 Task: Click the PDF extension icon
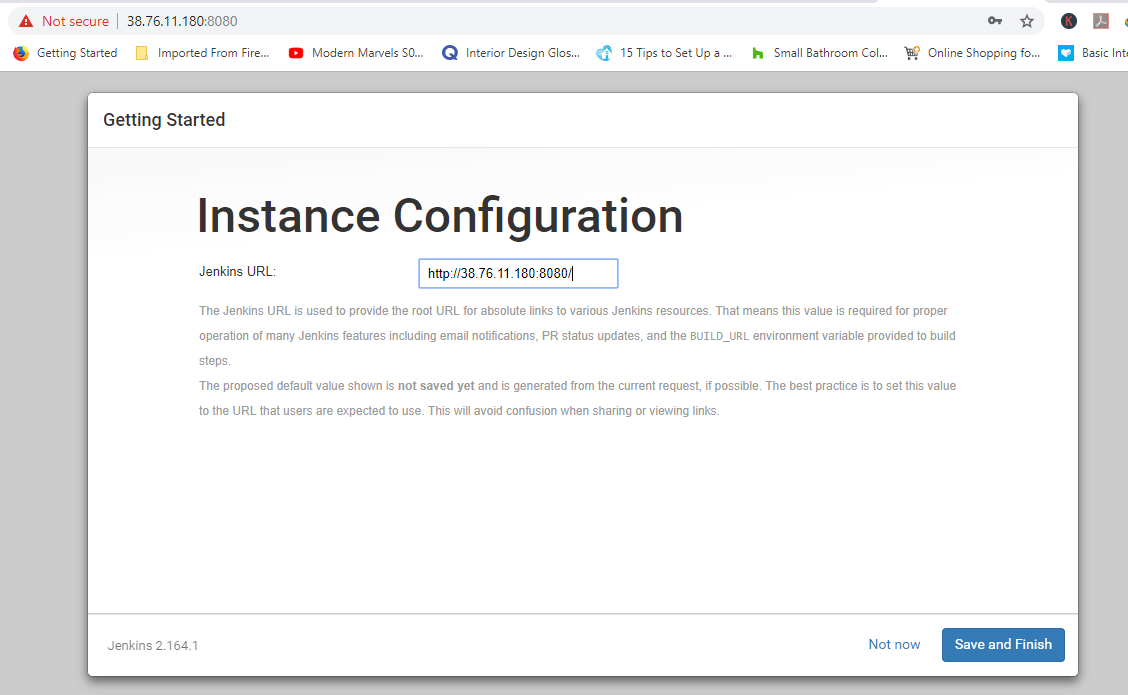(x=1101, y=21)
